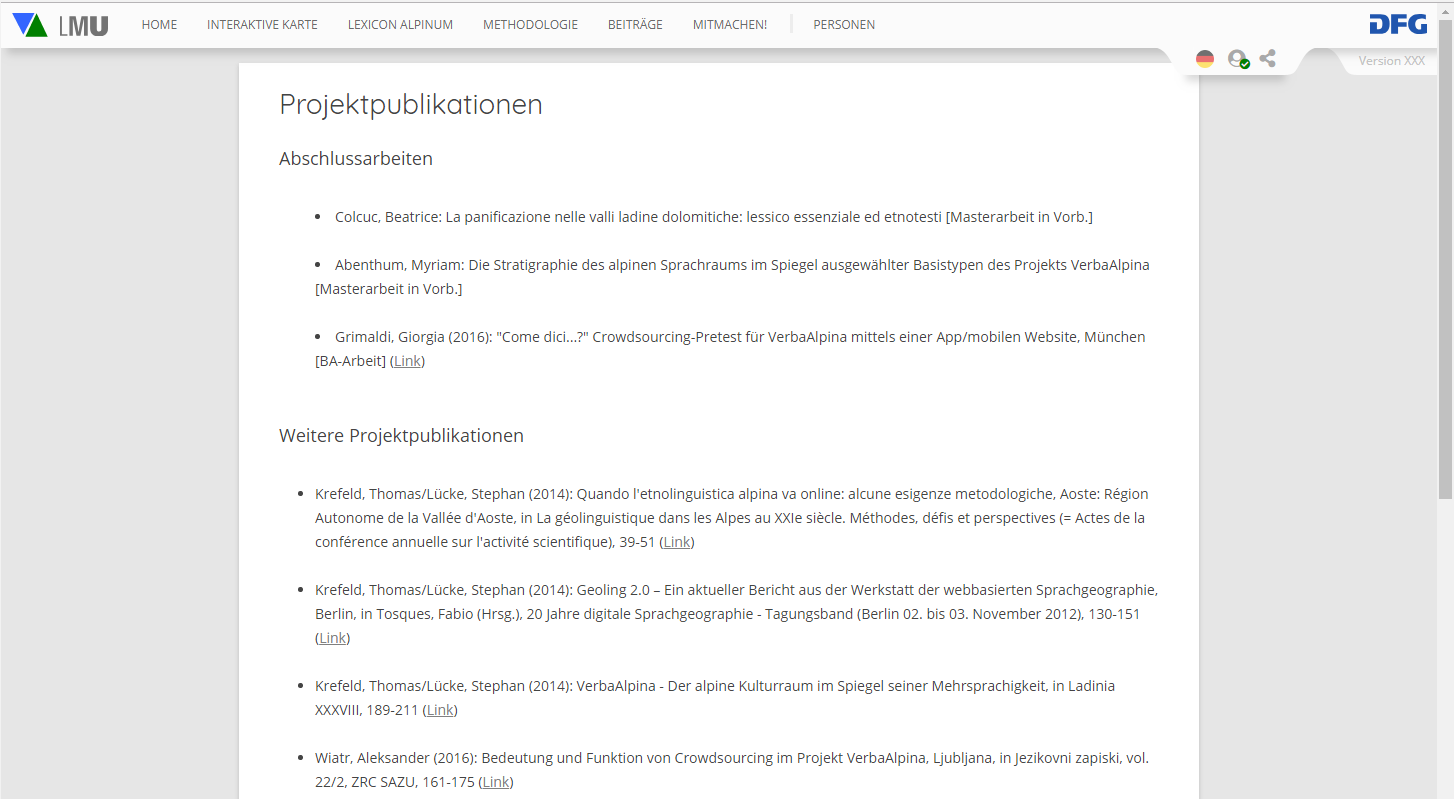Click the VerbaAlpina triangle logo
Screen dimensions: 1454x799
point(30,25)
